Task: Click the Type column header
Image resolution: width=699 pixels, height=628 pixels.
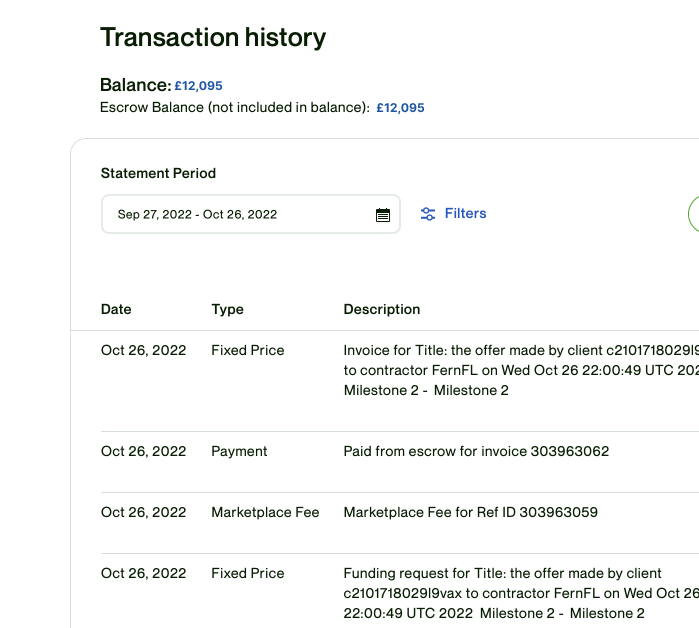Action: click(227, 309)
